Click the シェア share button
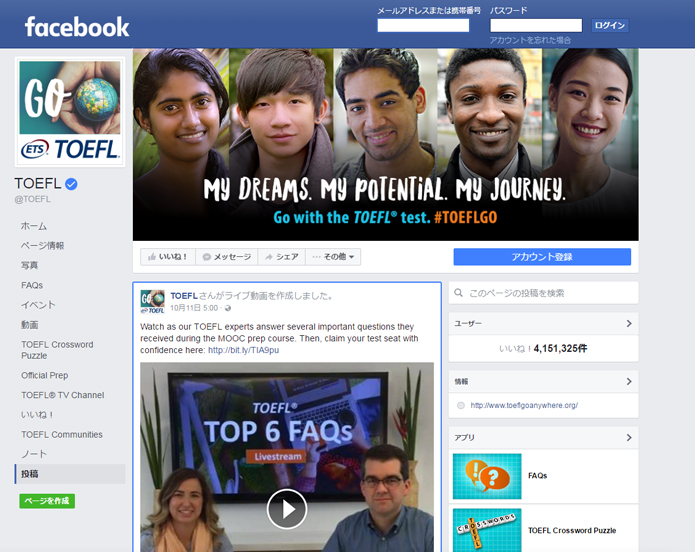Viewport: 695px width, 552px height. (281, 257)
